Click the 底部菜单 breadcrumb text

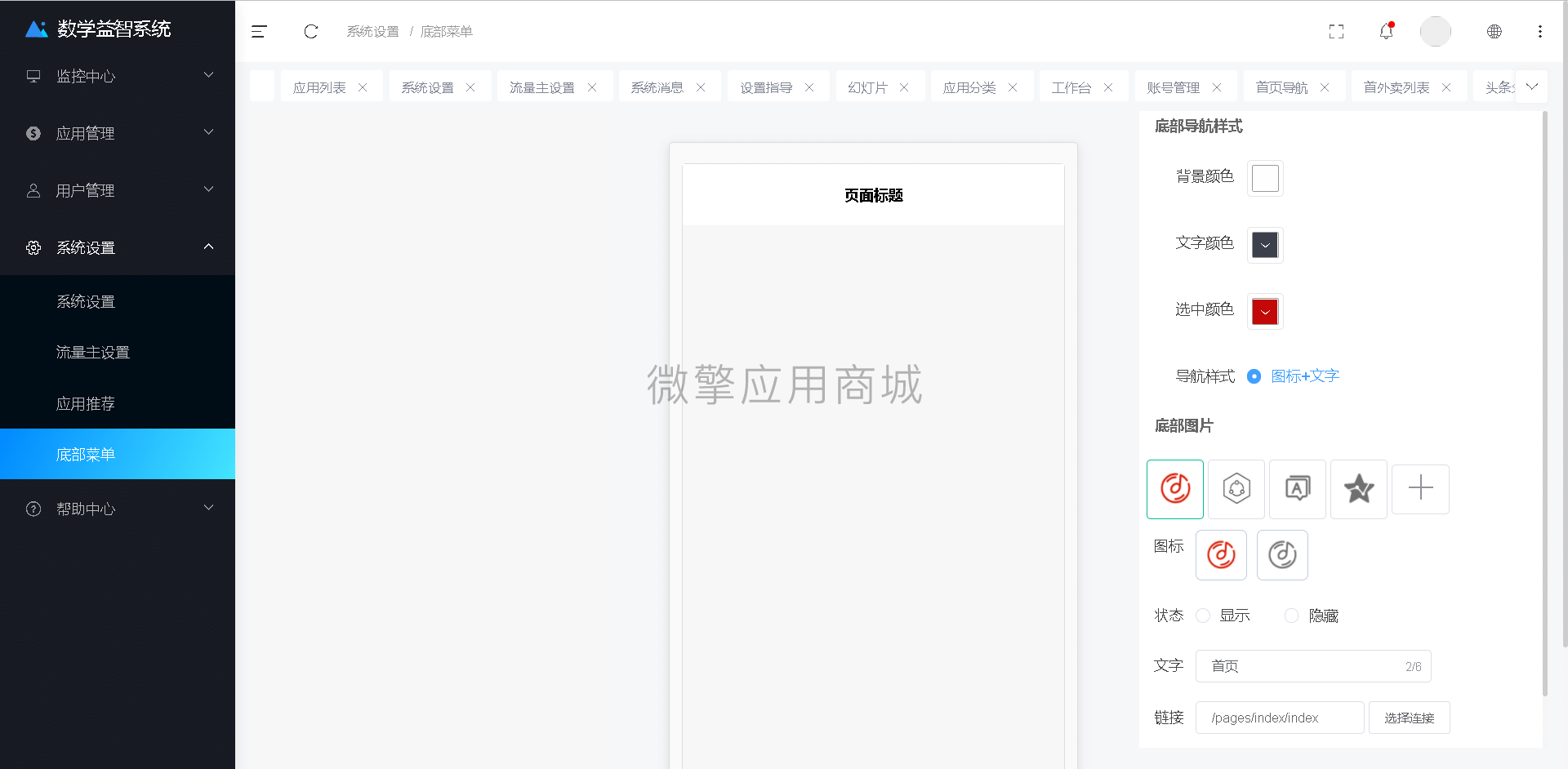tap(447, 31)
